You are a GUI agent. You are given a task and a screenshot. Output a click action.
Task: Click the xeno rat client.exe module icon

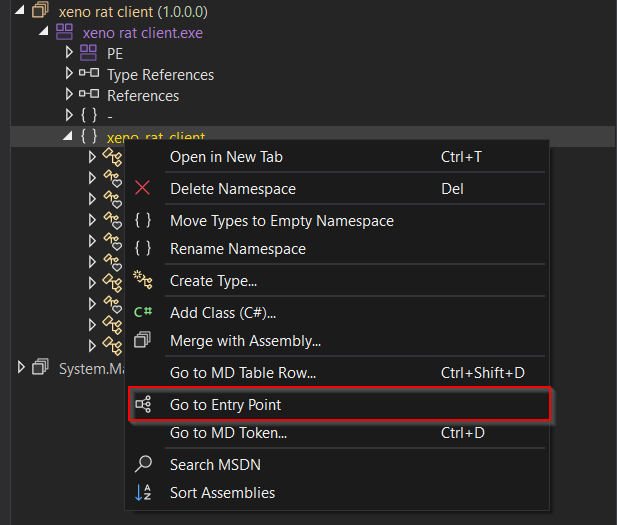pos(64,32)
